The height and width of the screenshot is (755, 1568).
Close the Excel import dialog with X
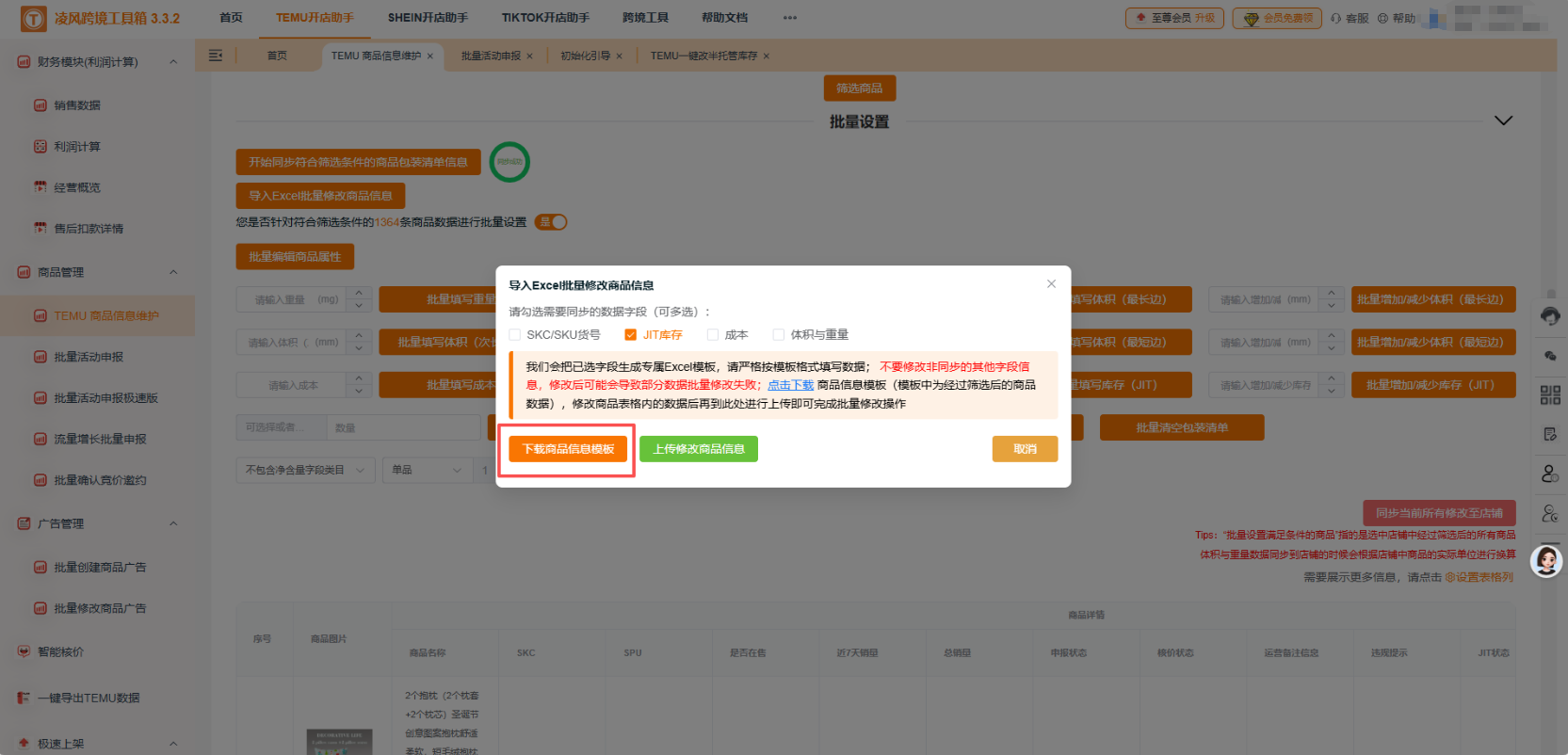click(1051, 284)
